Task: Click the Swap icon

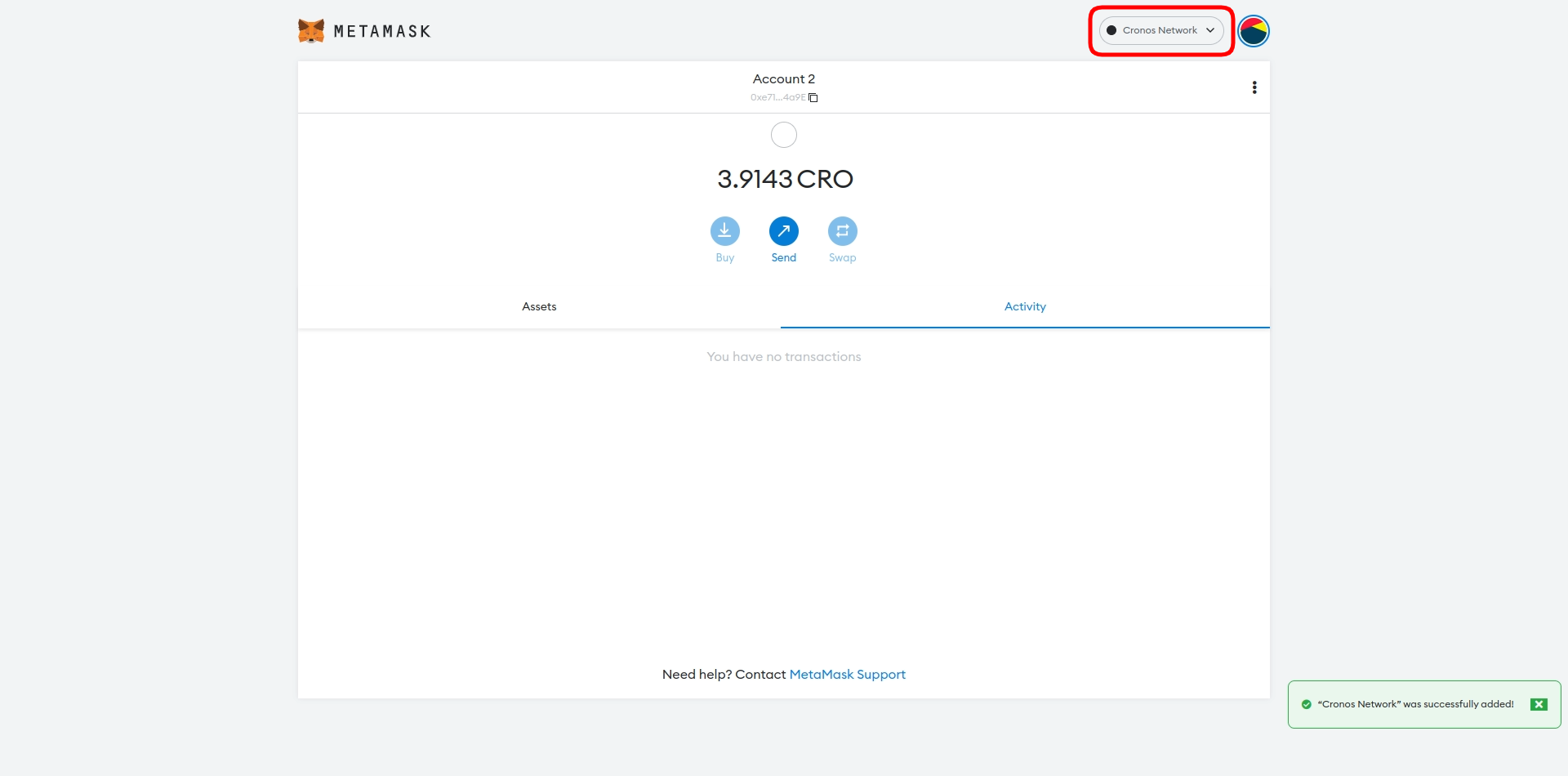Action: (843, 231)
